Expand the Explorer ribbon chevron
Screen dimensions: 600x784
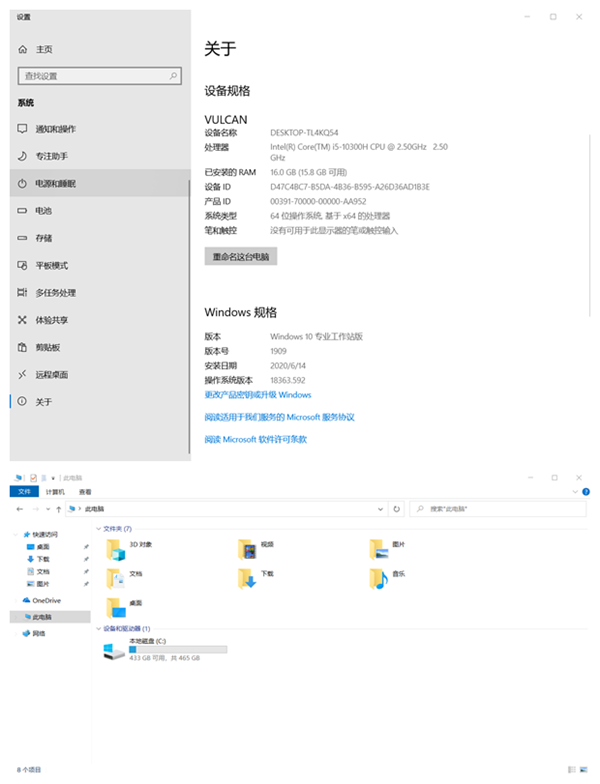click(x=575, y=492)
